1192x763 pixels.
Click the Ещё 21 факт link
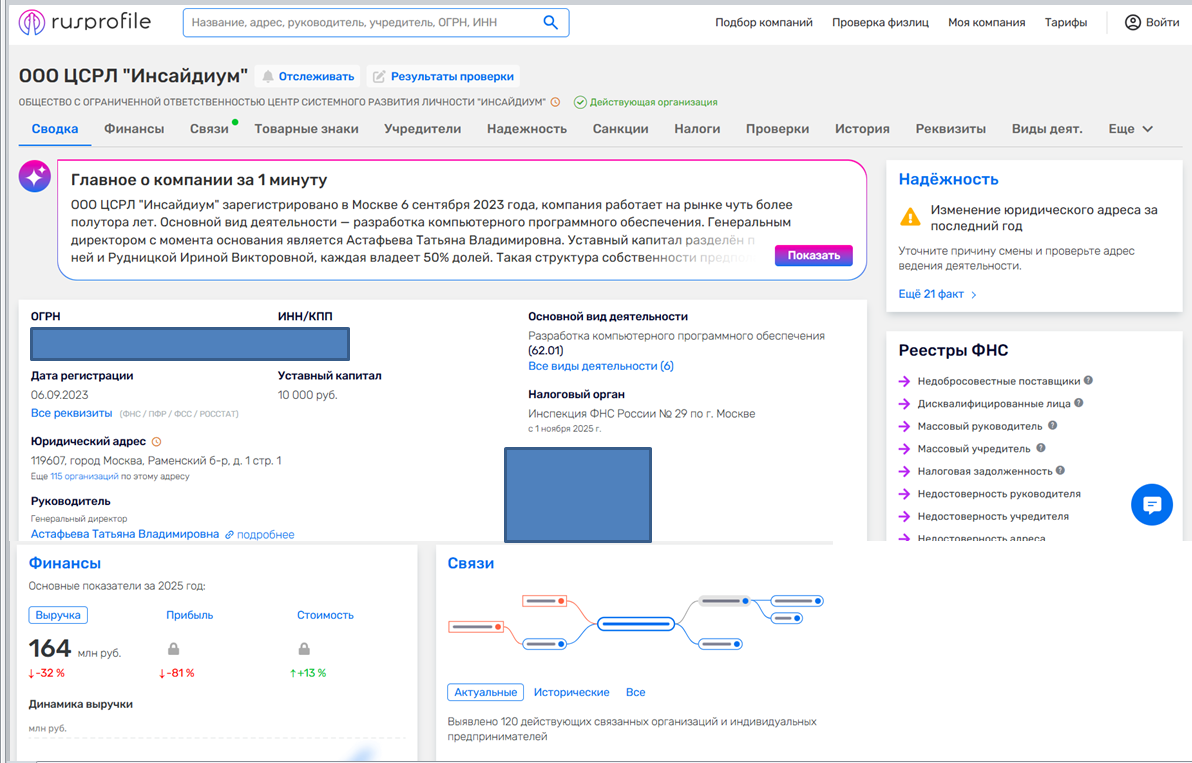click(x=931, y=294)
